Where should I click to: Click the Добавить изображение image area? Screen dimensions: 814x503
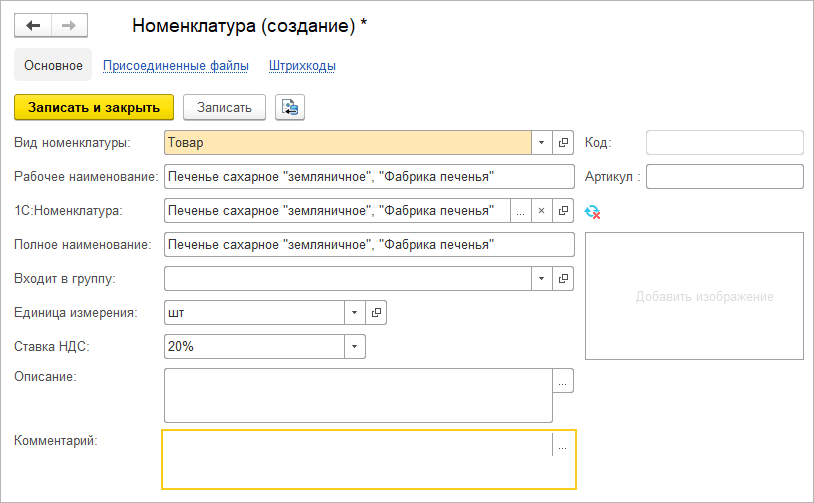coord(693,296)
